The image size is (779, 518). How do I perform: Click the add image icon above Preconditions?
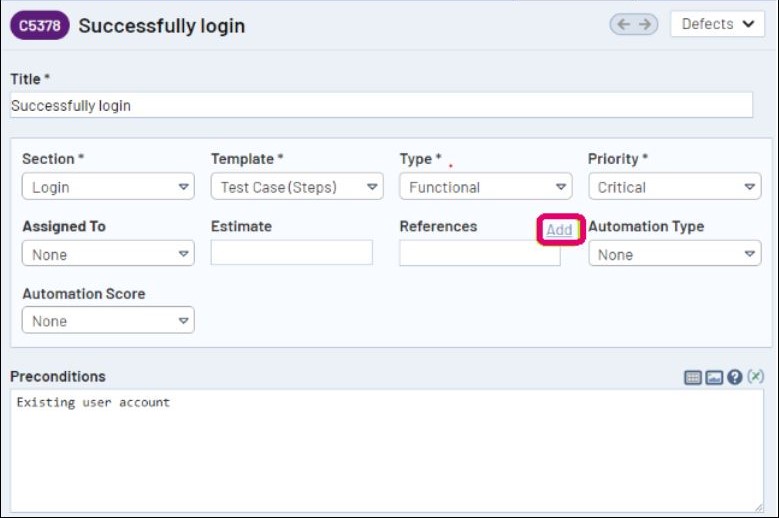tap(714, 377)
